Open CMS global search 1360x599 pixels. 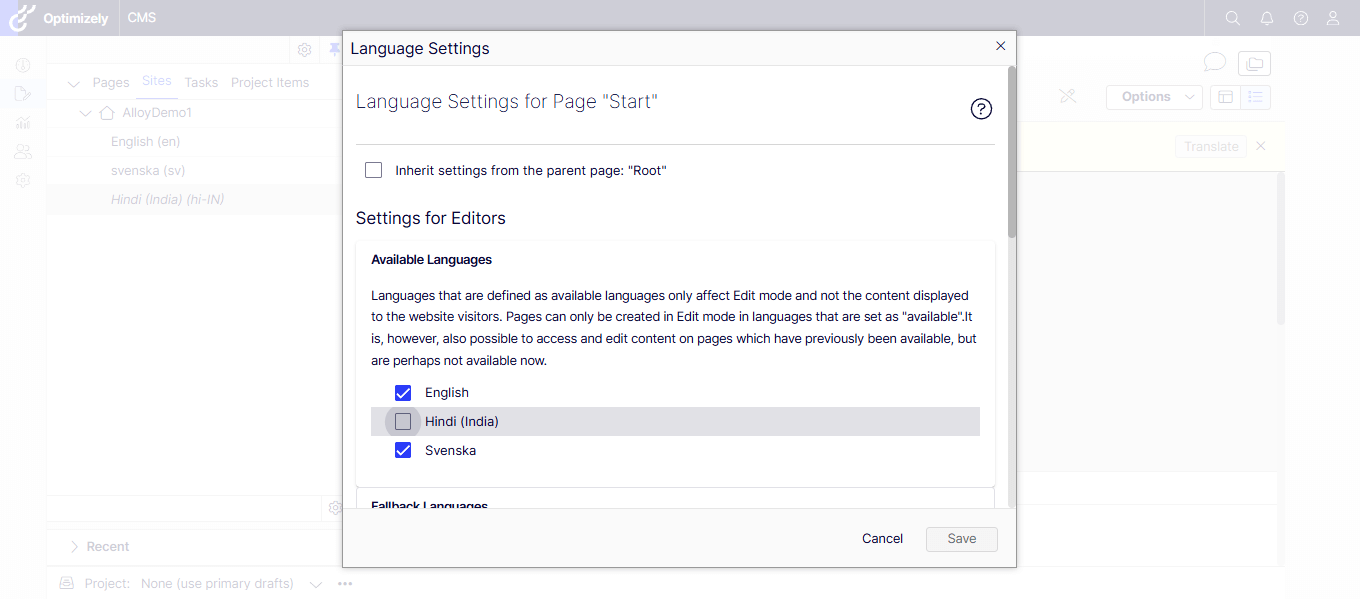tap(1232, 17)
